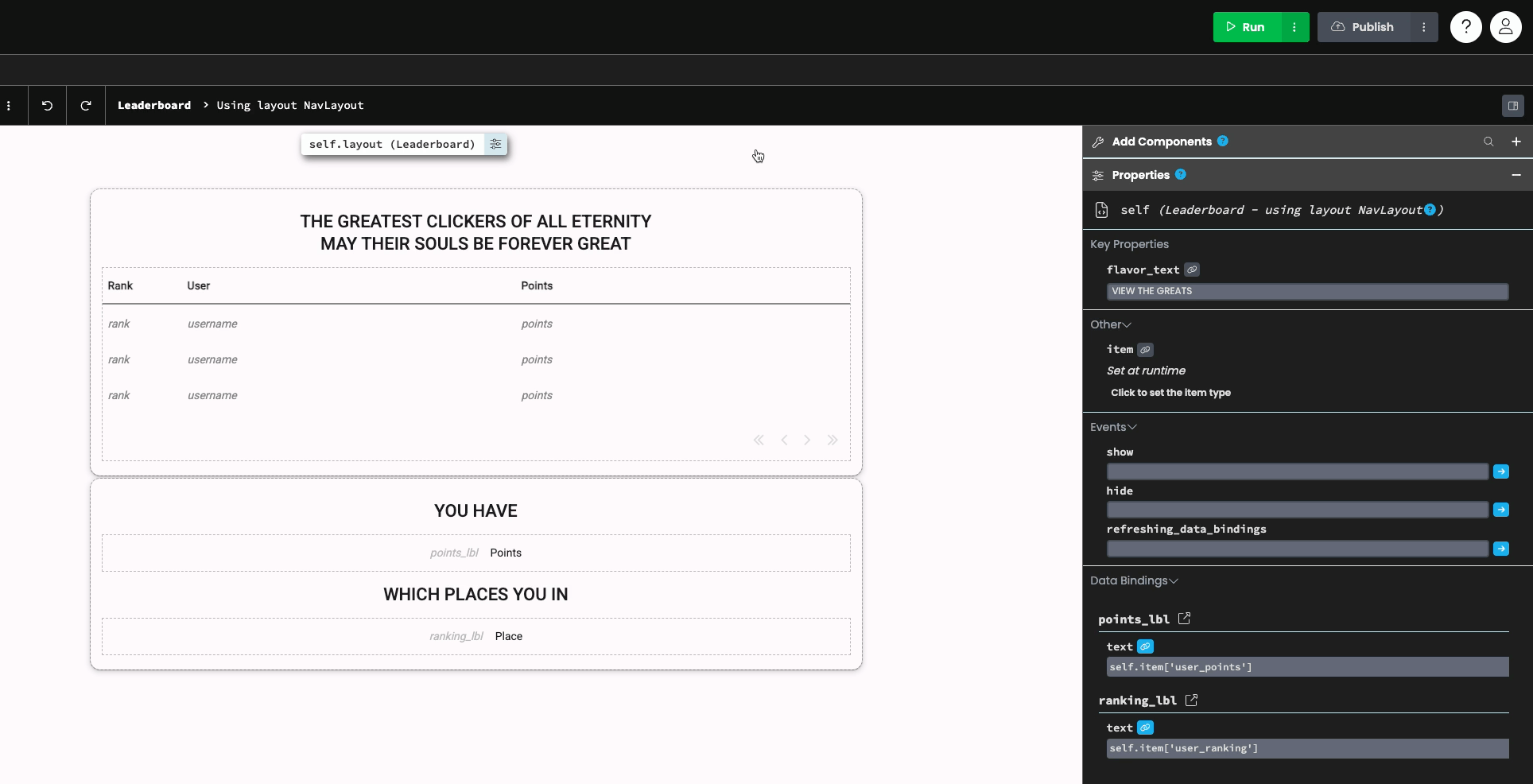Click Leaderboard in the breadcrumb
The width and height of the screenshot is (1533, 784).
pyautogui.click(x=154, y=105)
